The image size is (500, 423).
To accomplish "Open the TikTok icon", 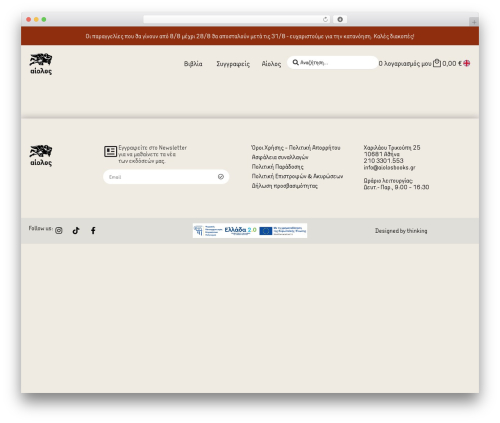I will 76,230.
